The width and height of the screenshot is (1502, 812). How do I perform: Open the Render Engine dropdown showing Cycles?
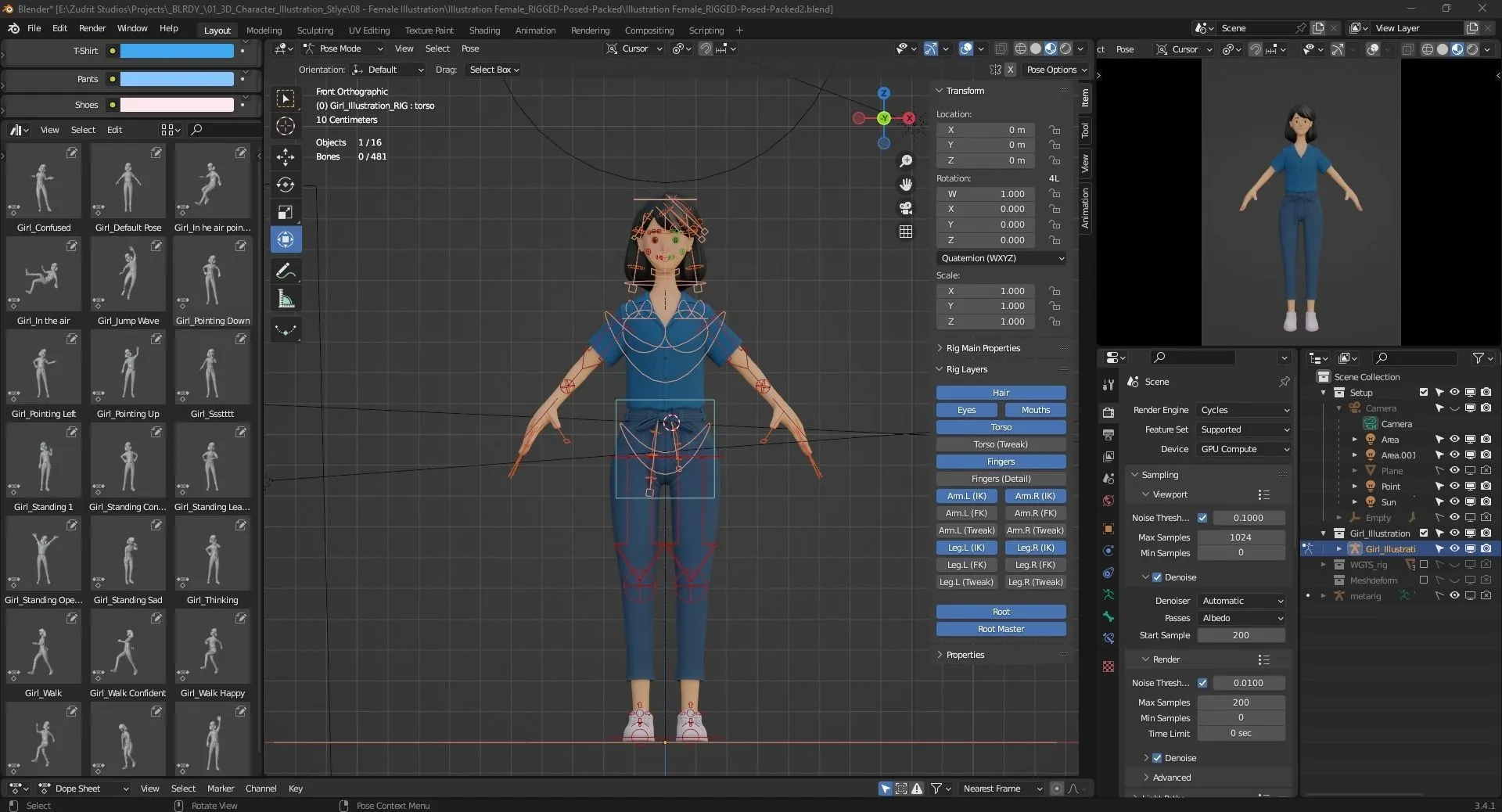click(1244, 409)
